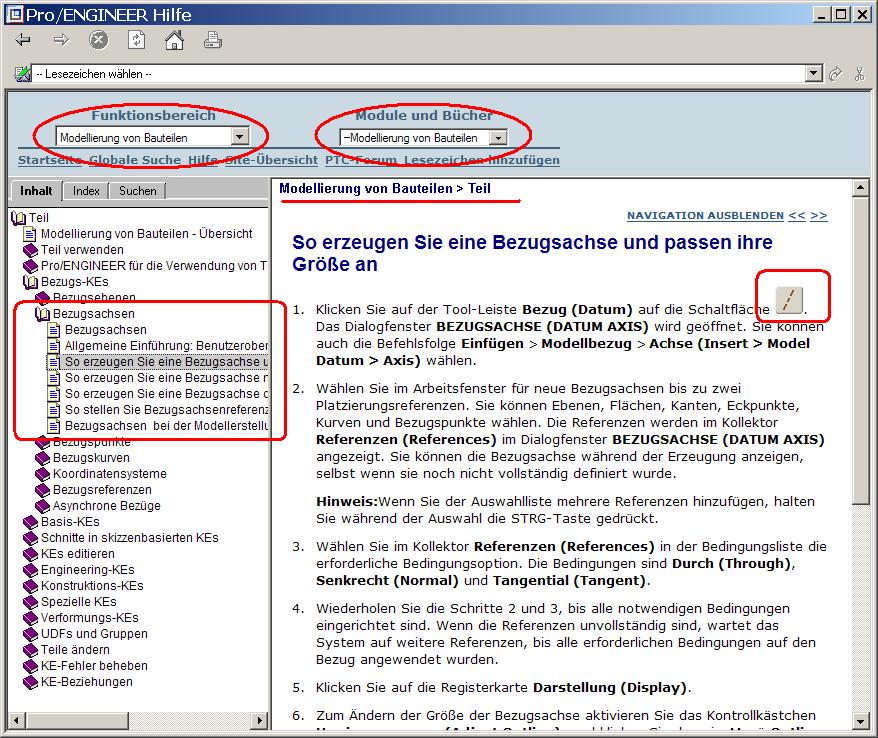The height and width of the screenshot is (738, 878).
Task: Click the book icon beside KEs editieren
Action: (x=30, y=554)
